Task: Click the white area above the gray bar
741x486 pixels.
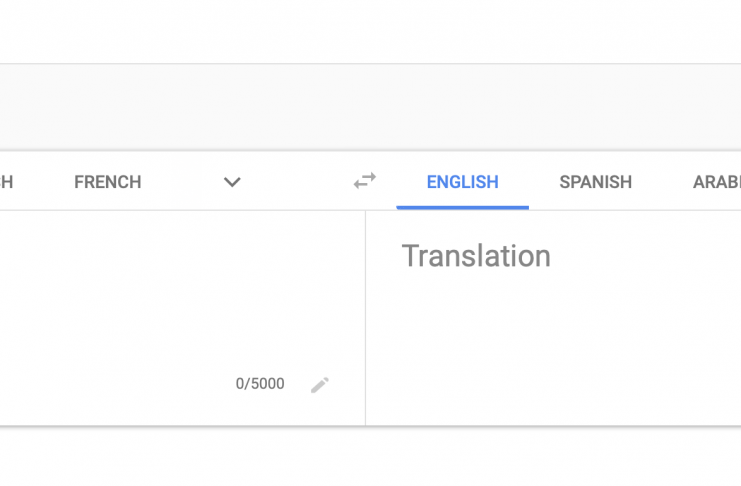Action: pos(370,30)
